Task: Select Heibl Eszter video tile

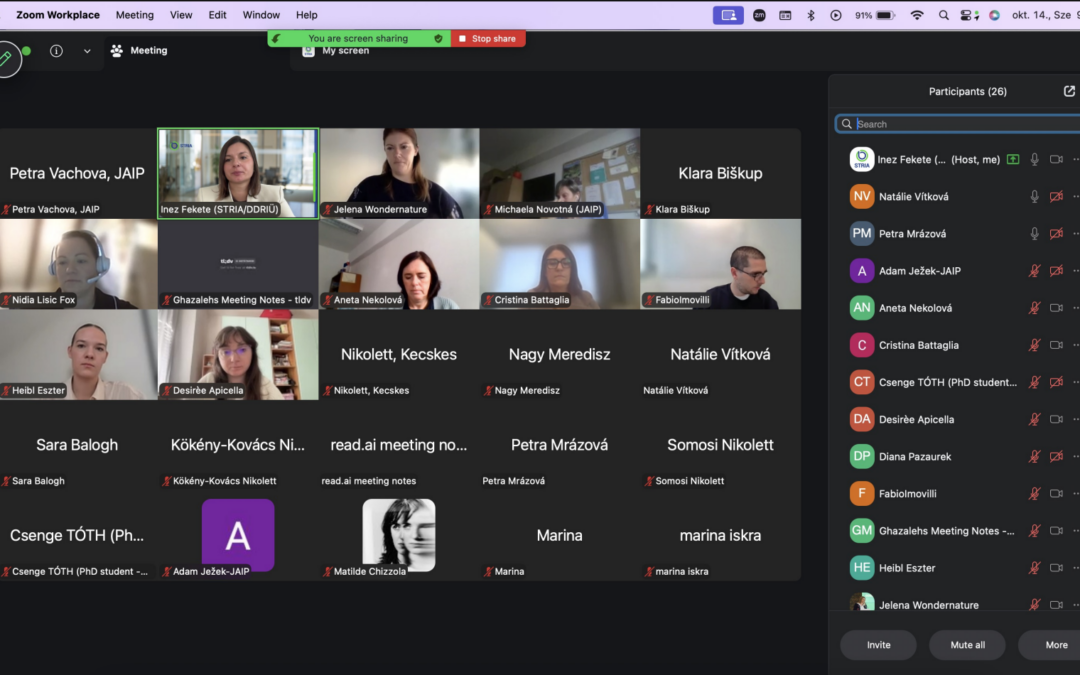Action: coord(78,355)
